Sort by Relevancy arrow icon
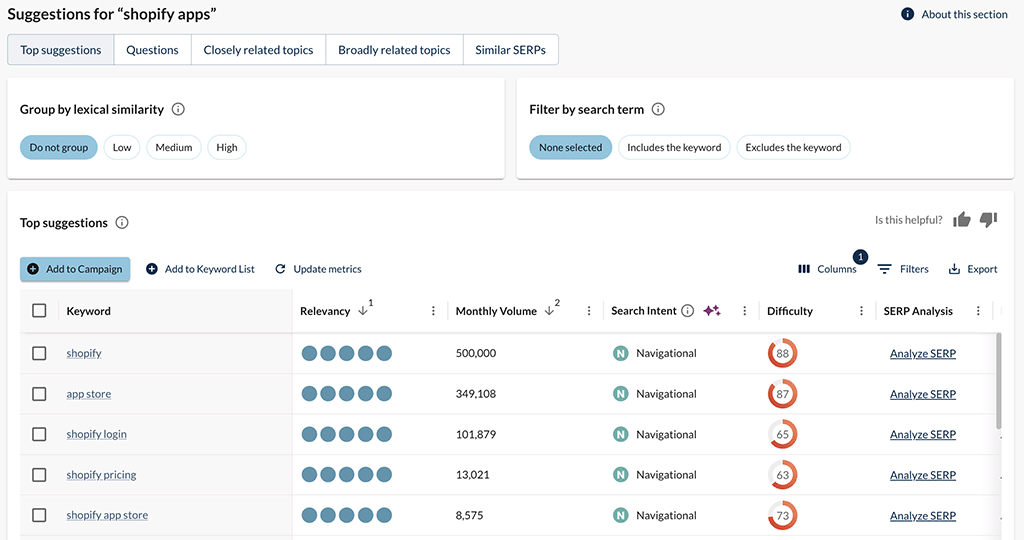The height and width of the screenshot is (540, 1024). tap(363, 311)
